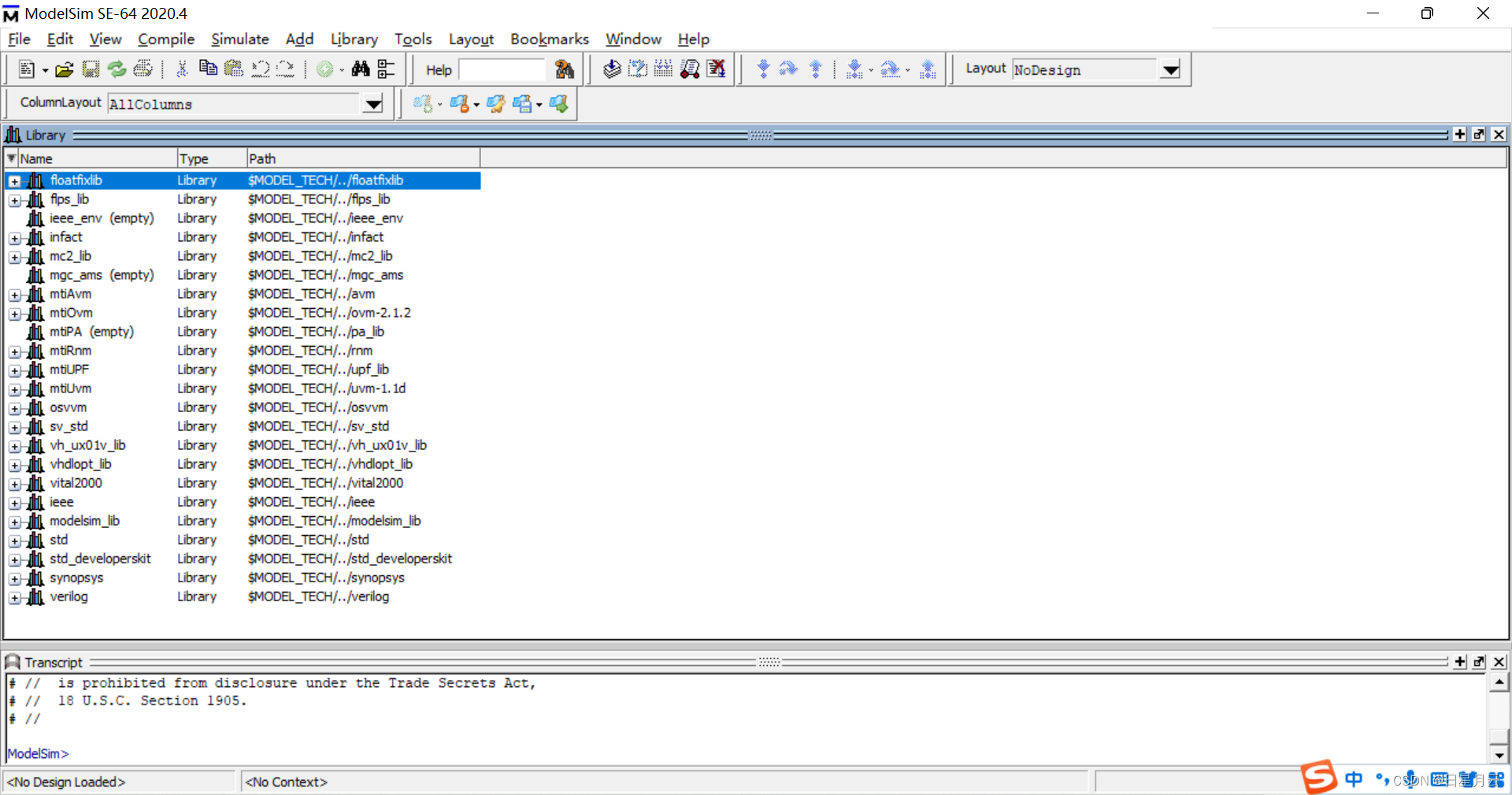Viewport: 1512px width, 795px height.
Task: Click the Compile icon with down arrow stack
Action: click(x=612, y=69)
